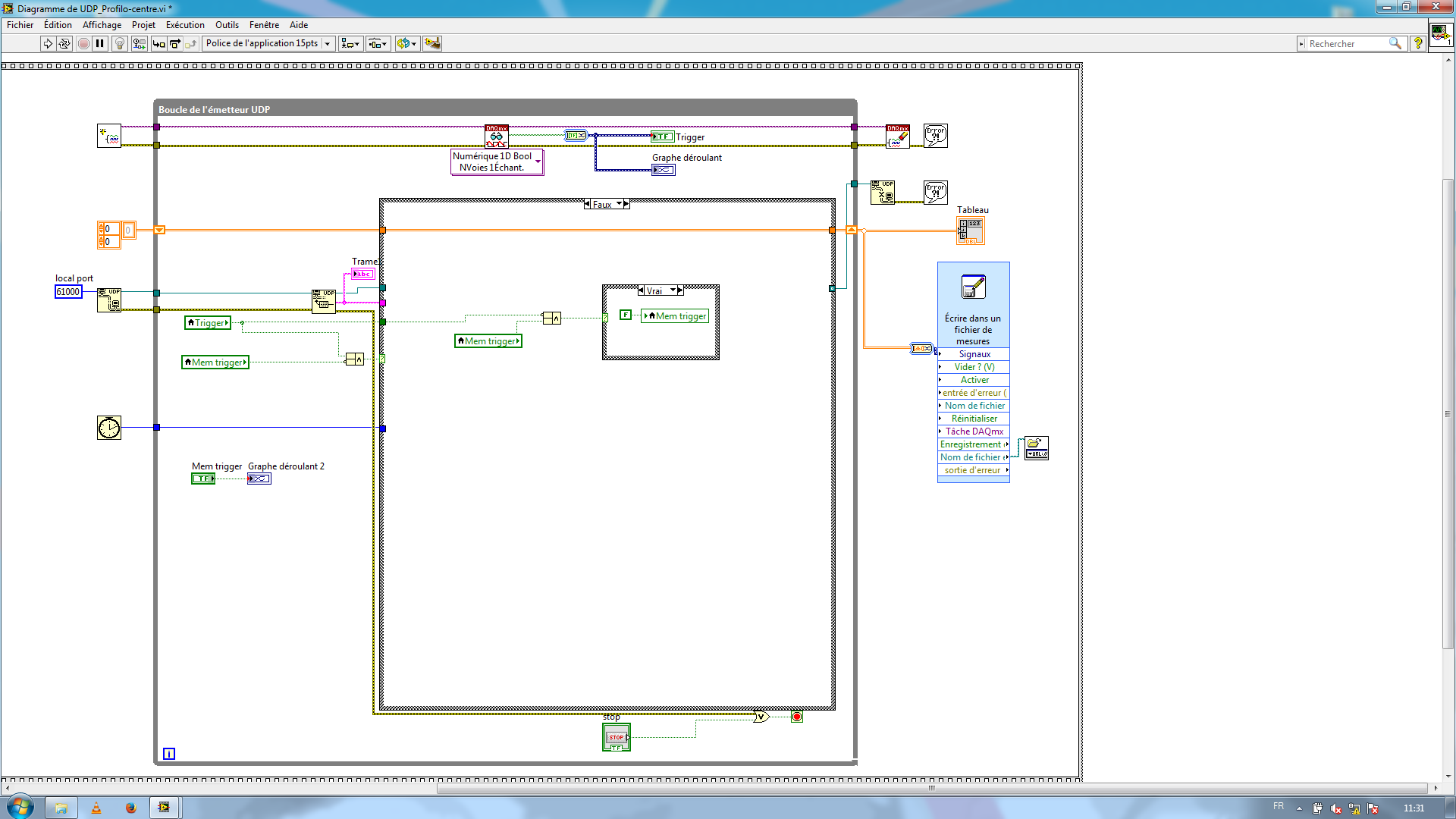Click the local port value 61000
This screenshot has height=819, width=1456.
(68, 292)
